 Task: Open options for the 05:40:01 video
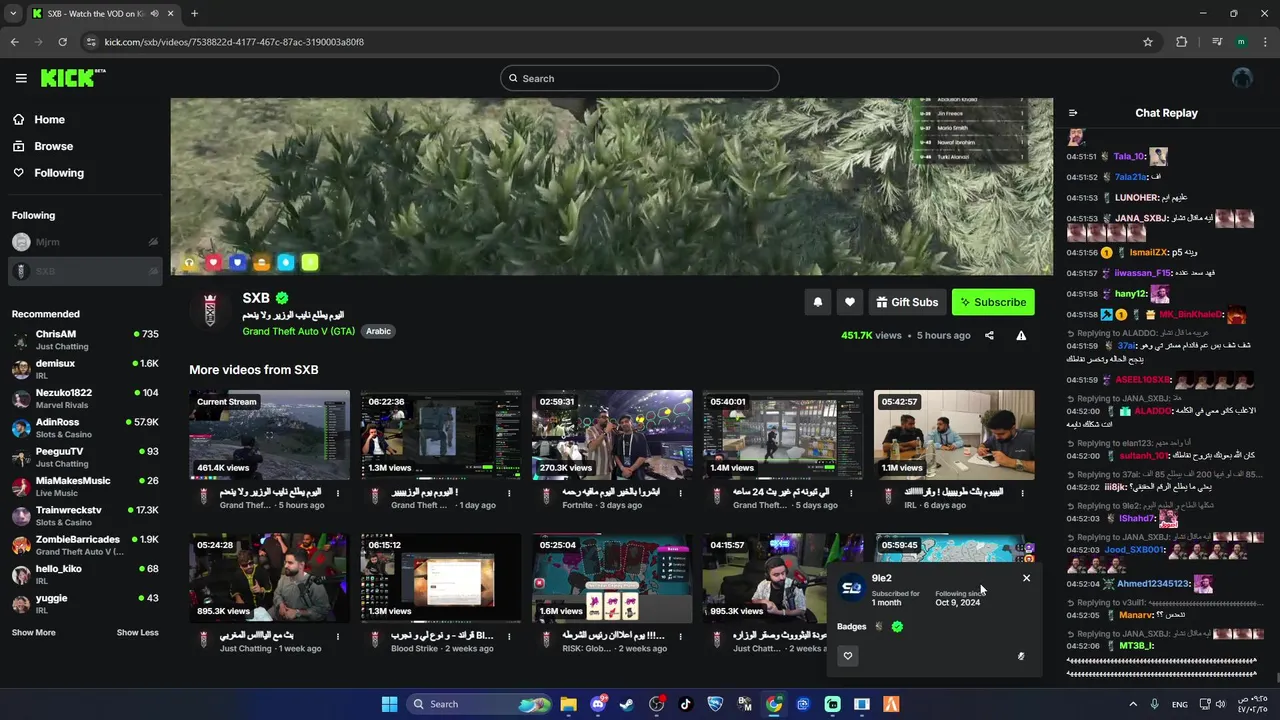851,493
